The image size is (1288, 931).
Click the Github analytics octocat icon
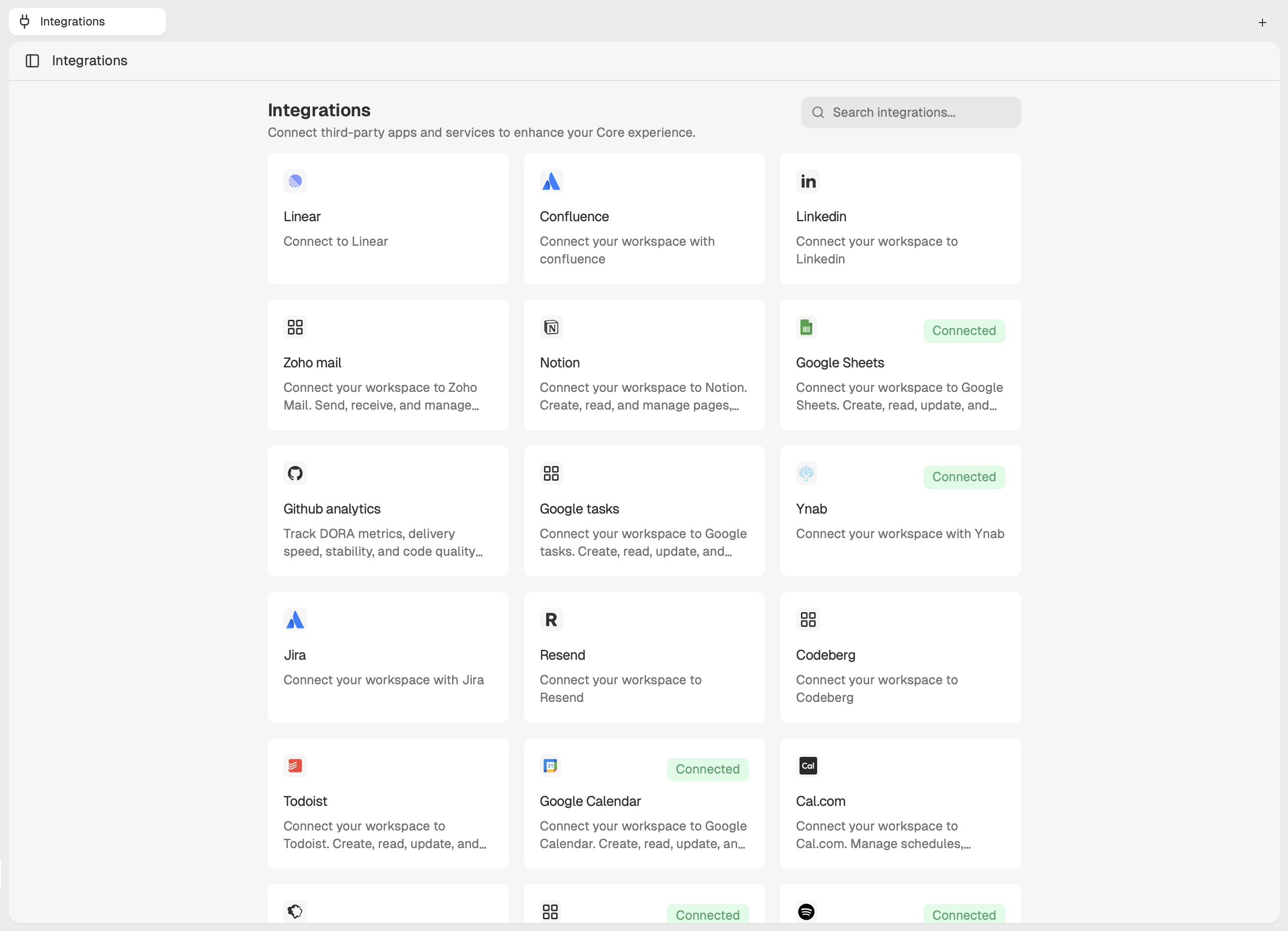tap(295, 473)
